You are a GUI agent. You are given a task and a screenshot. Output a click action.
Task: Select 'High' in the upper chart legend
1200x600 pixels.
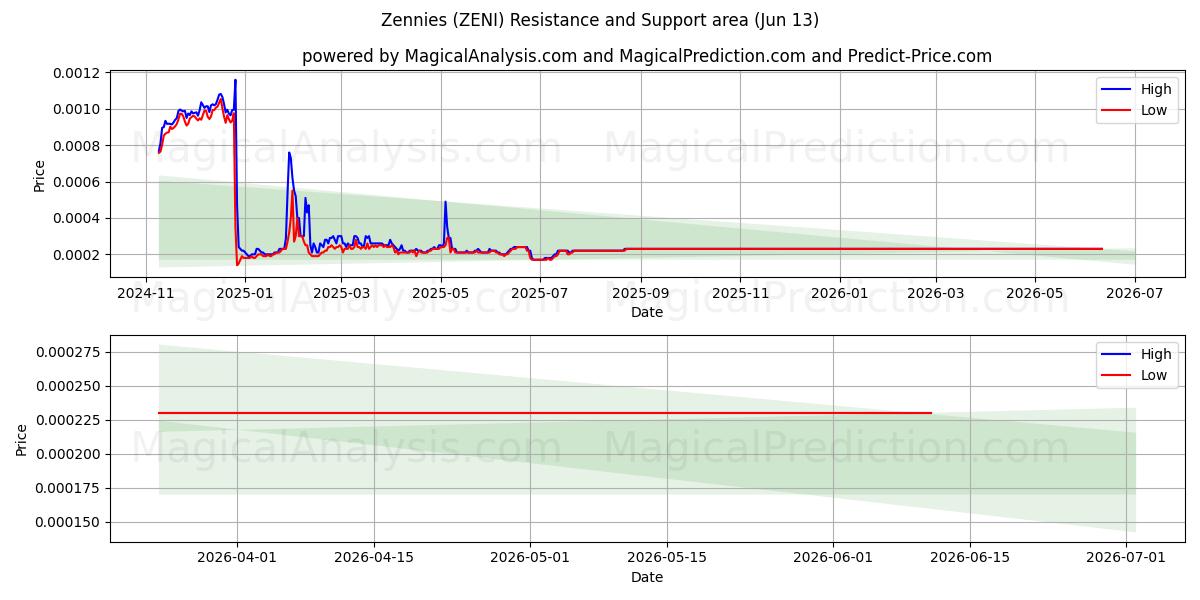click(1156, 89)
